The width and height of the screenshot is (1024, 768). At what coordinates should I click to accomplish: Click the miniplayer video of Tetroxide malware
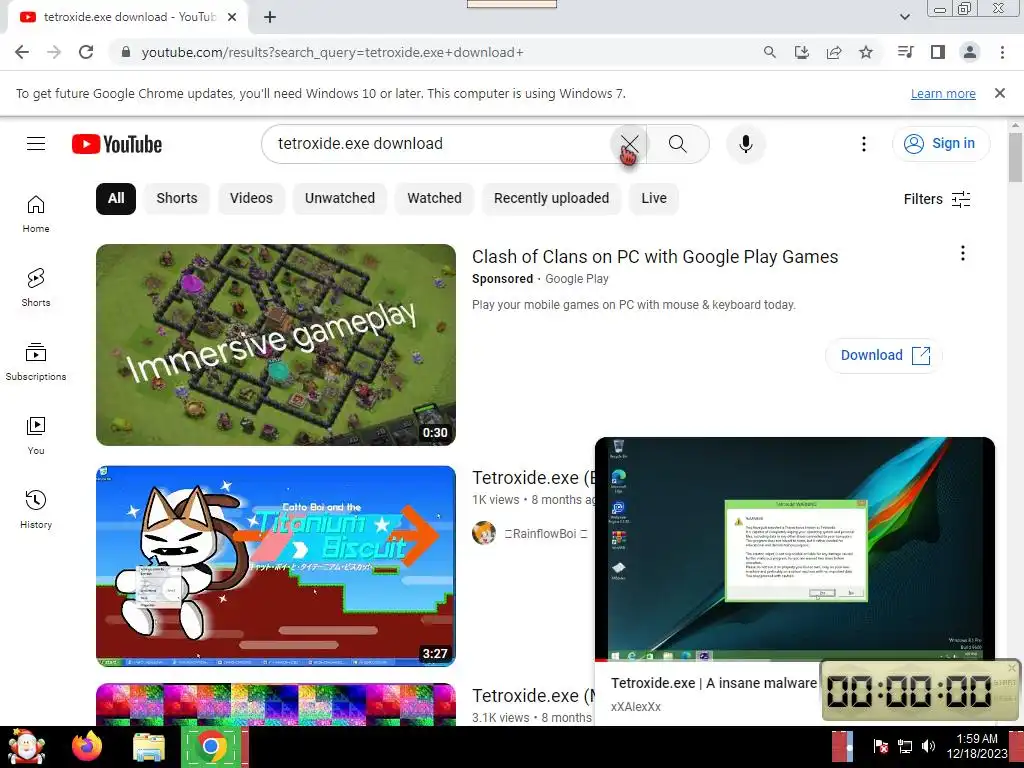click(795, 549)
